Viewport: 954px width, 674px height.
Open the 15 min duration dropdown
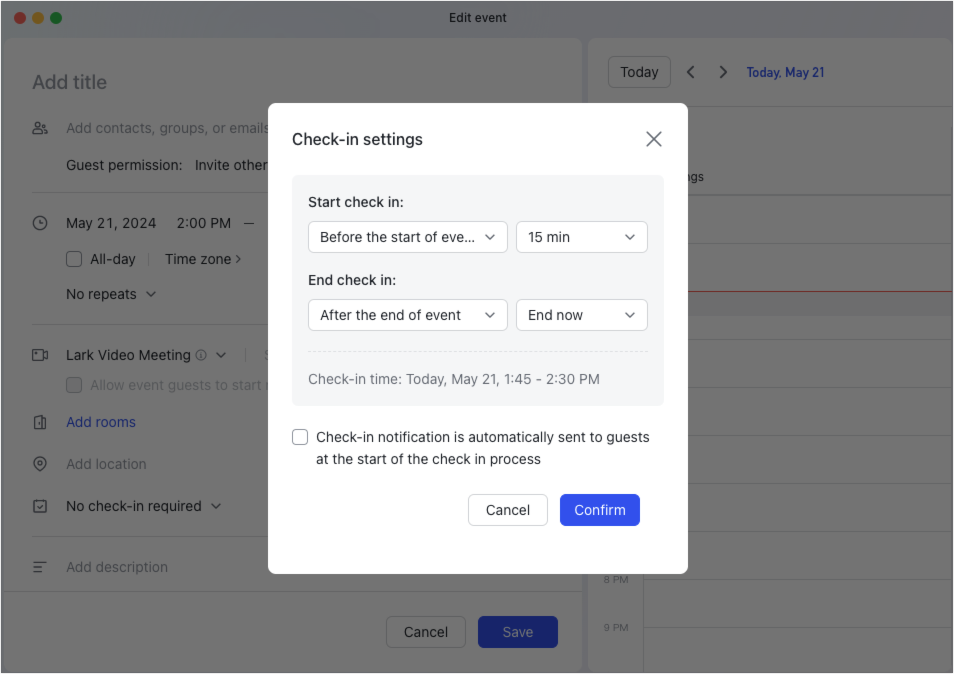581,237
